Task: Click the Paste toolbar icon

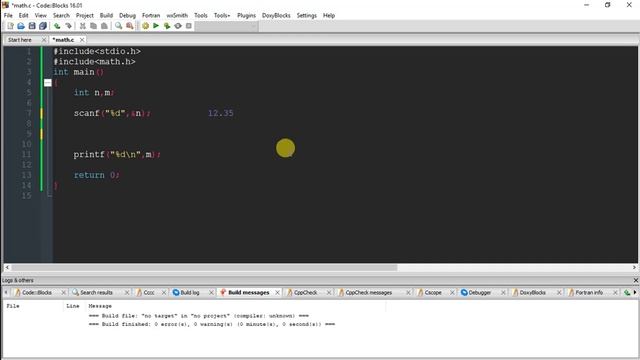Action: (x=104, y=26)
